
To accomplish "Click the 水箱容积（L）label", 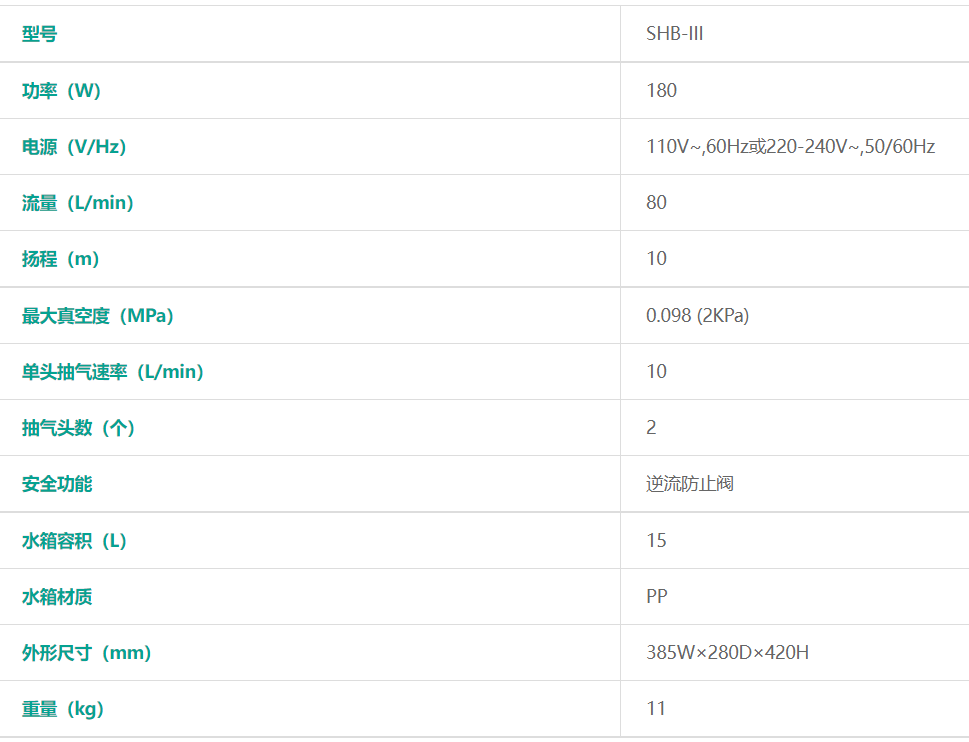I will (75, 541).
